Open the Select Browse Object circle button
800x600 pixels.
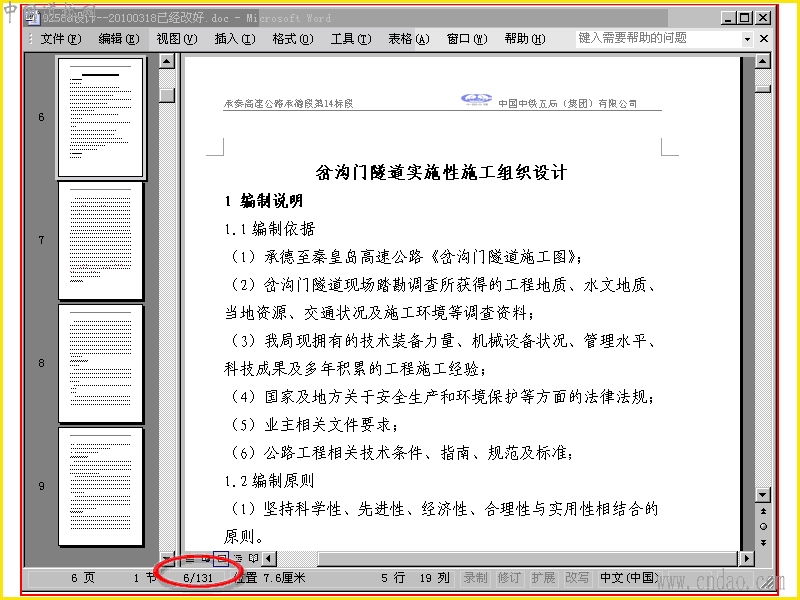[763, 527]
